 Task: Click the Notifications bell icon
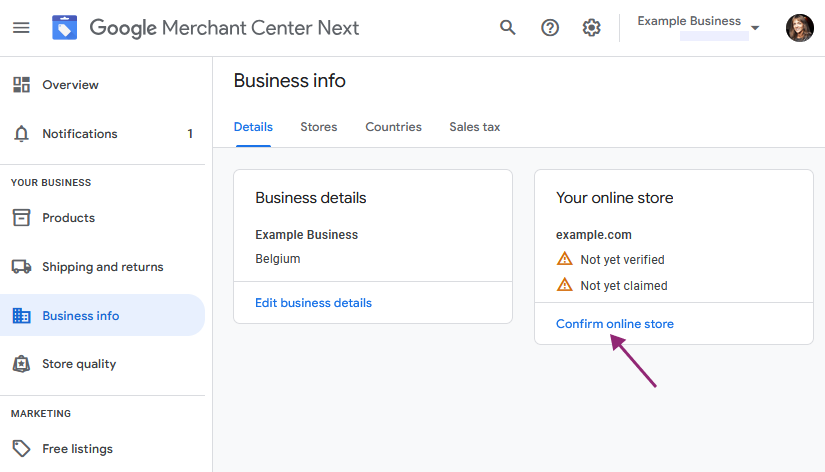[21, 134]
